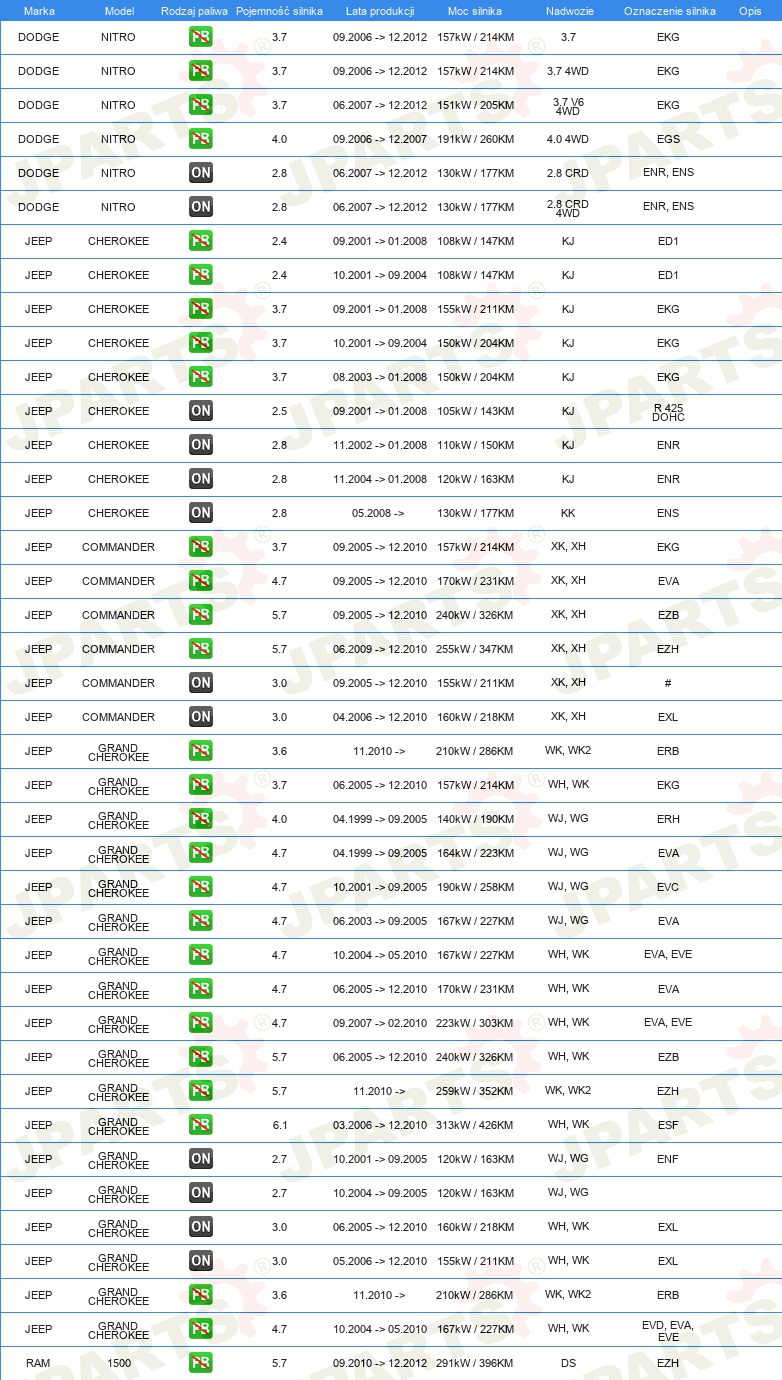Click the PB fuel icon for Dodge Nitro 4.0

coord(201,139)
